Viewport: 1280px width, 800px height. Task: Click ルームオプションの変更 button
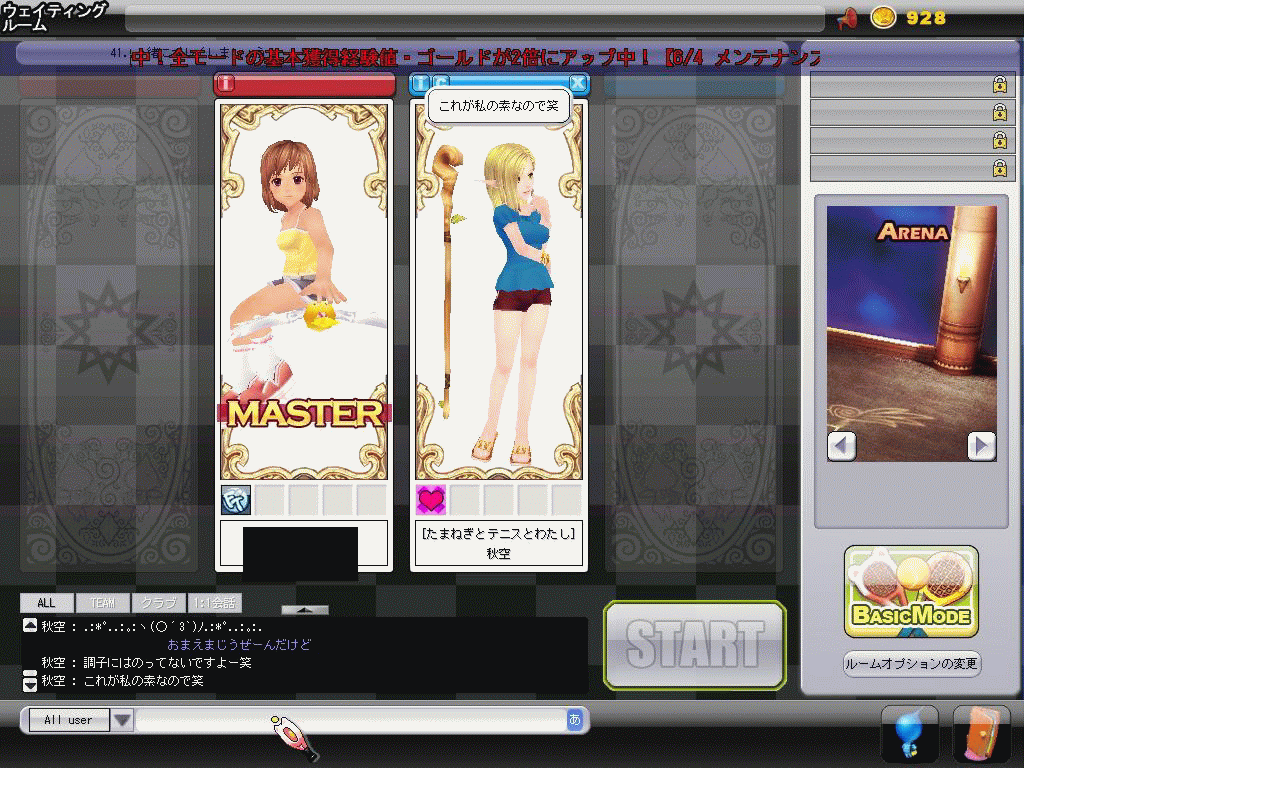tap(911, 664)
